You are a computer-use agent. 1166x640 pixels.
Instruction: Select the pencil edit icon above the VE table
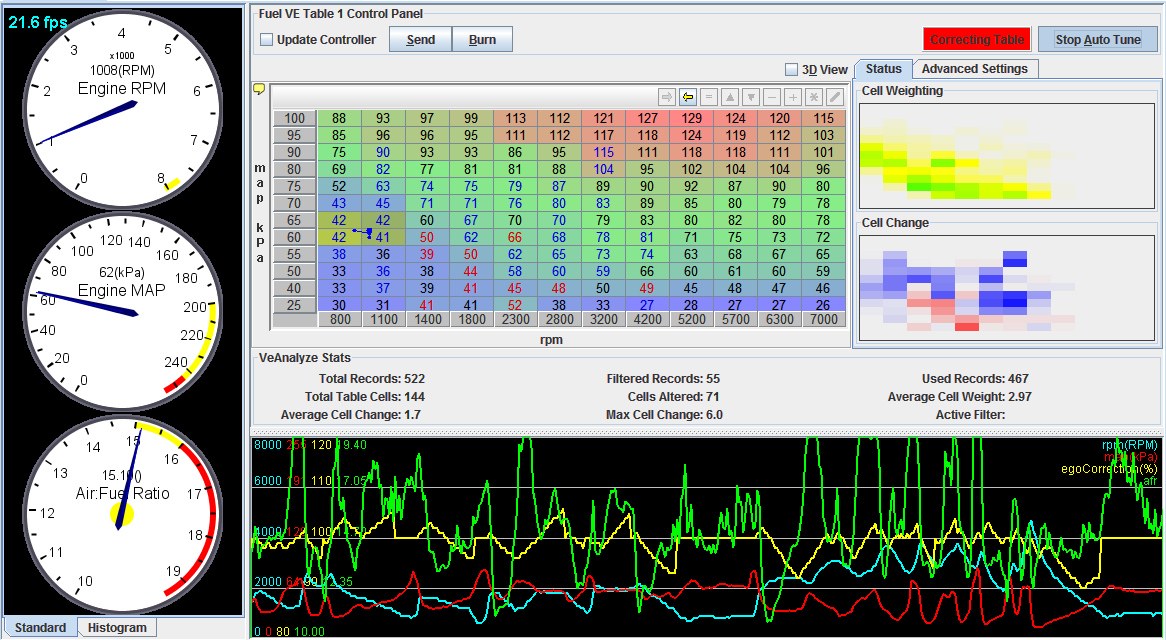coord(834,97)
